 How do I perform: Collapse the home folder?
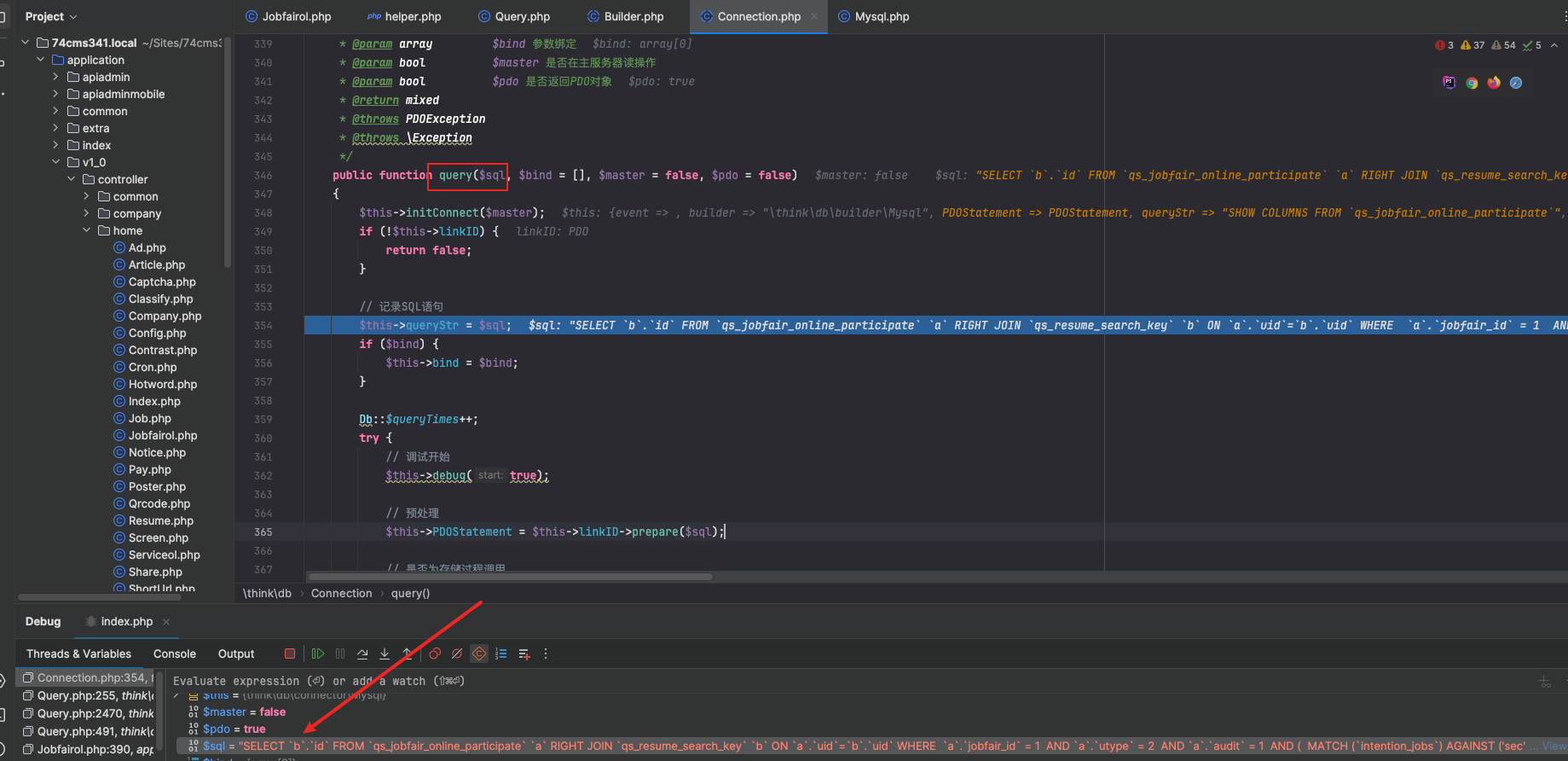(86, 230)
